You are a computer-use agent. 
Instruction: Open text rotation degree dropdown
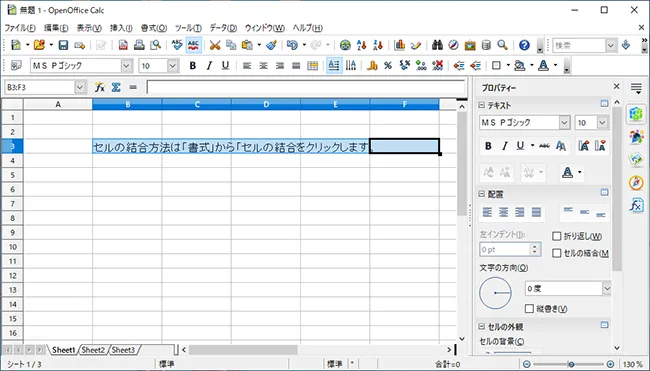tap(606, 288)
